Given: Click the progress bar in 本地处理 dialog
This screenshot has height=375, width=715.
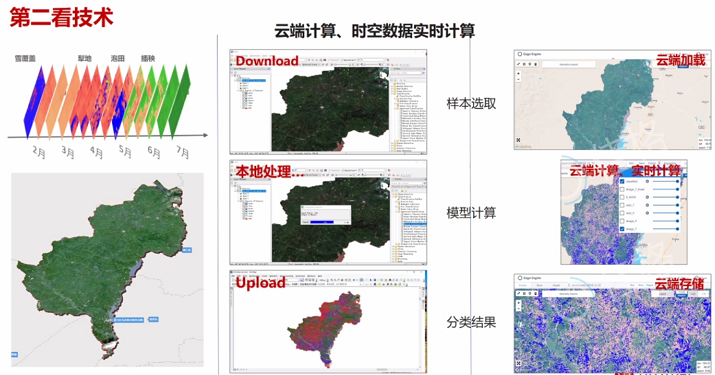Looking at the screenshot, I should pos(322,222).
